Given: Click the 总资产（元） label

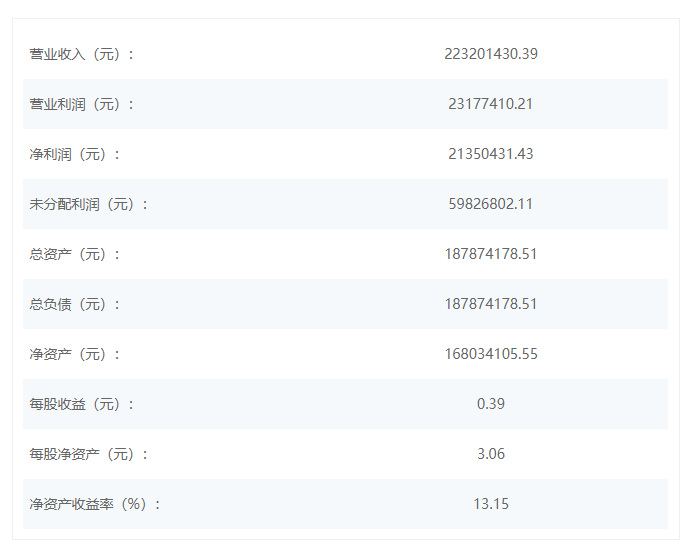Looking at the screenshot, I should coord(75,254).
